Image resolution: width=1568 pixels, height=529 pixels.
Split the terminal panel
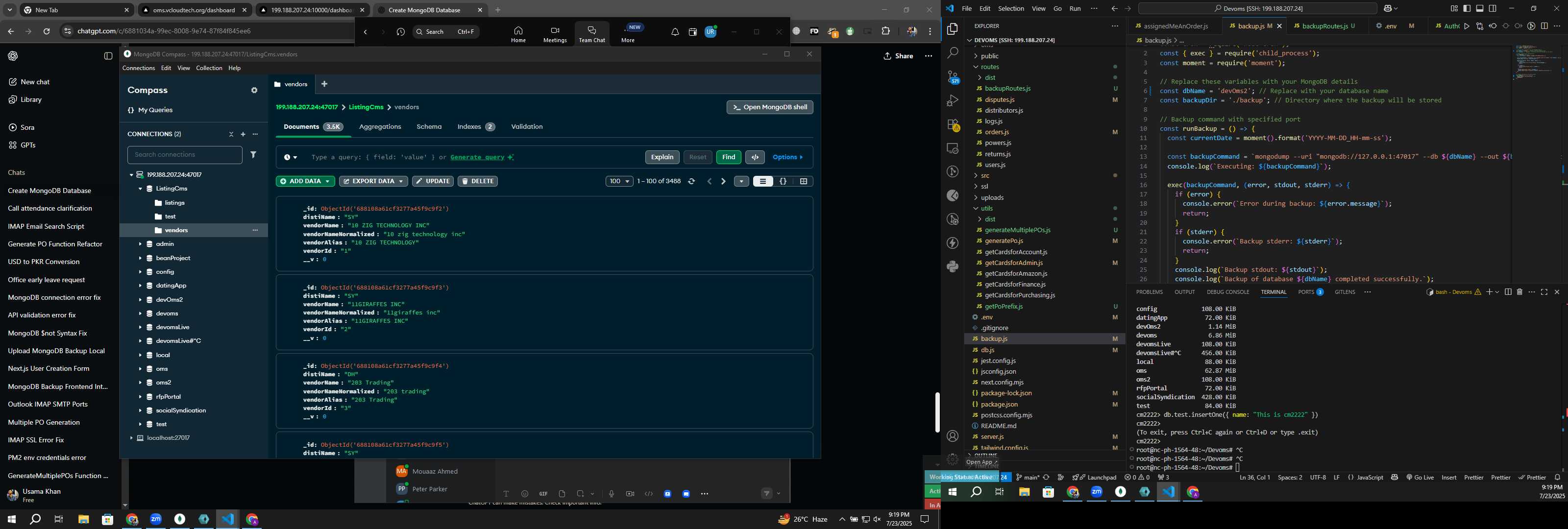pos(1508,292)
